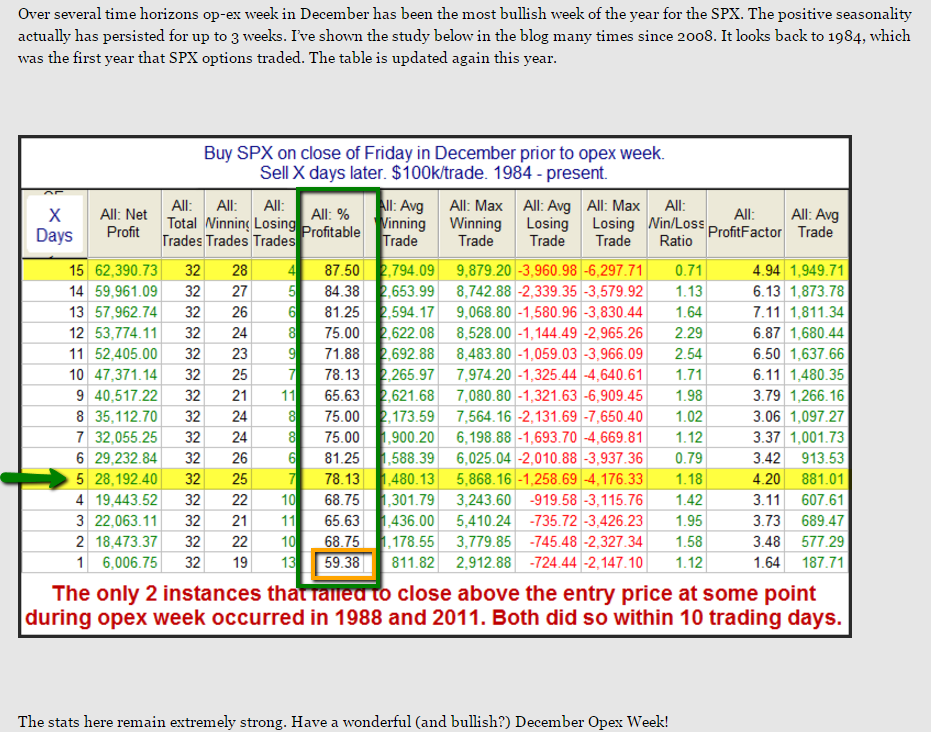Click avg losing trade -3,960.98
931x732 pixels.
[x=547, y=271]
